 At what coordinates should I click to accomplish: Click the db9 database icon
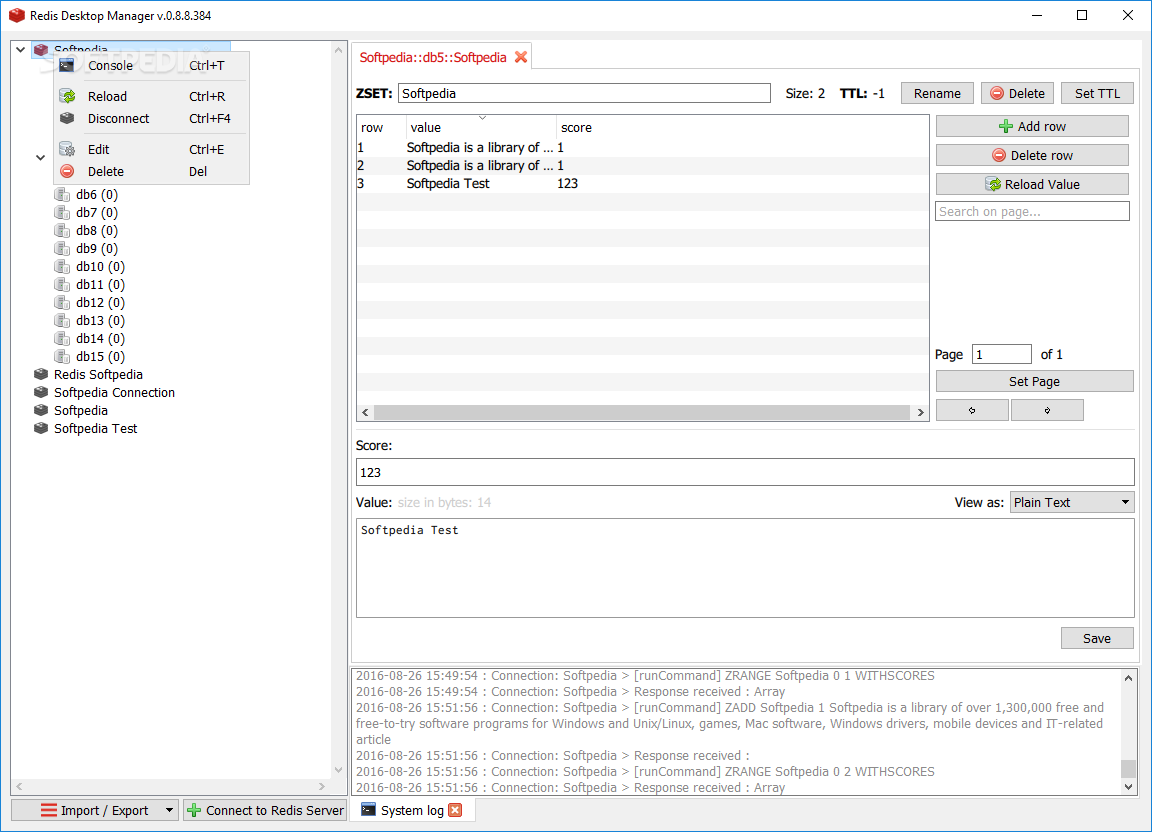pos(62,248)
